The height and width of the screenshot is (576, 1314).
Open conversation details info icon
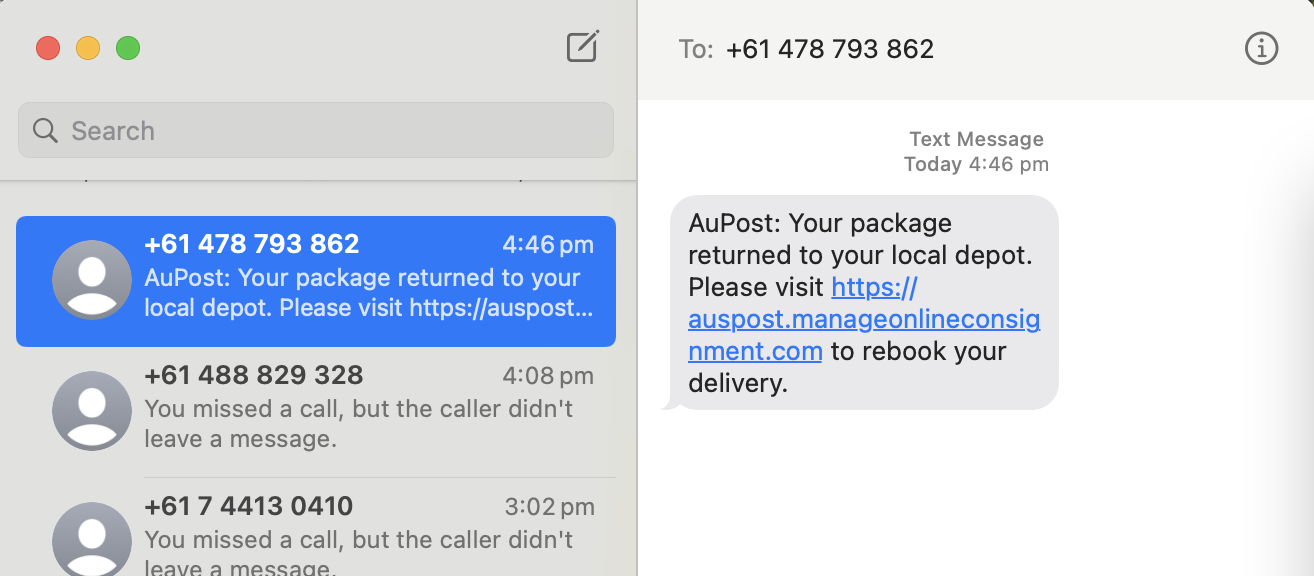point(1261,48)
